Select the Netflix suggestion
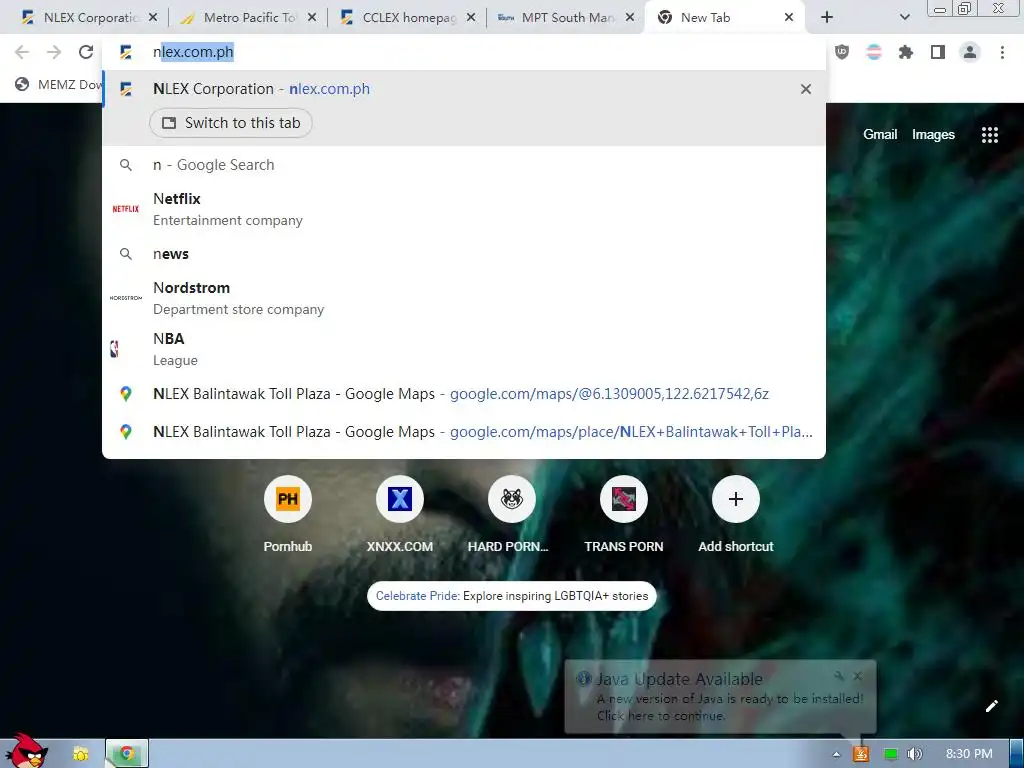1024x768 pixels. point(464,209)
